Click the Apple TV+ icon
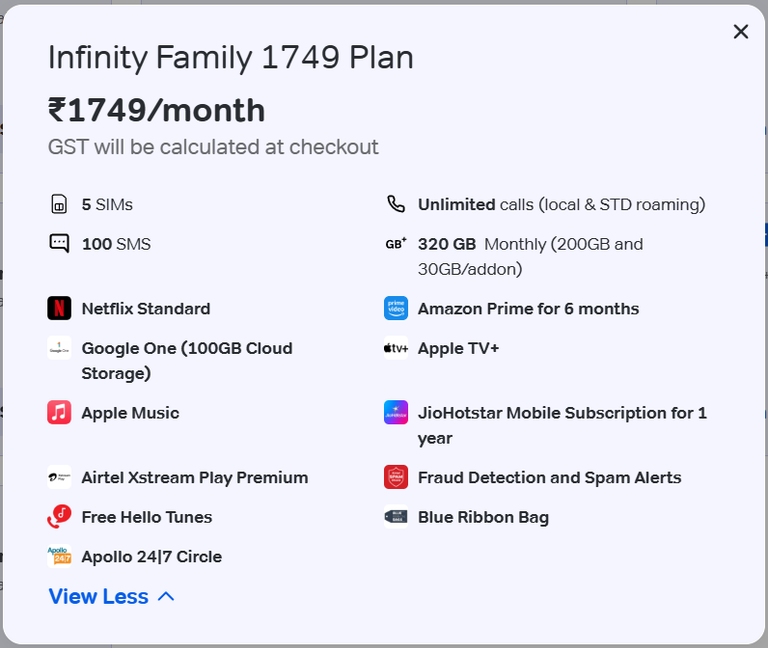768x648 pixels. (x=396, y=348)
